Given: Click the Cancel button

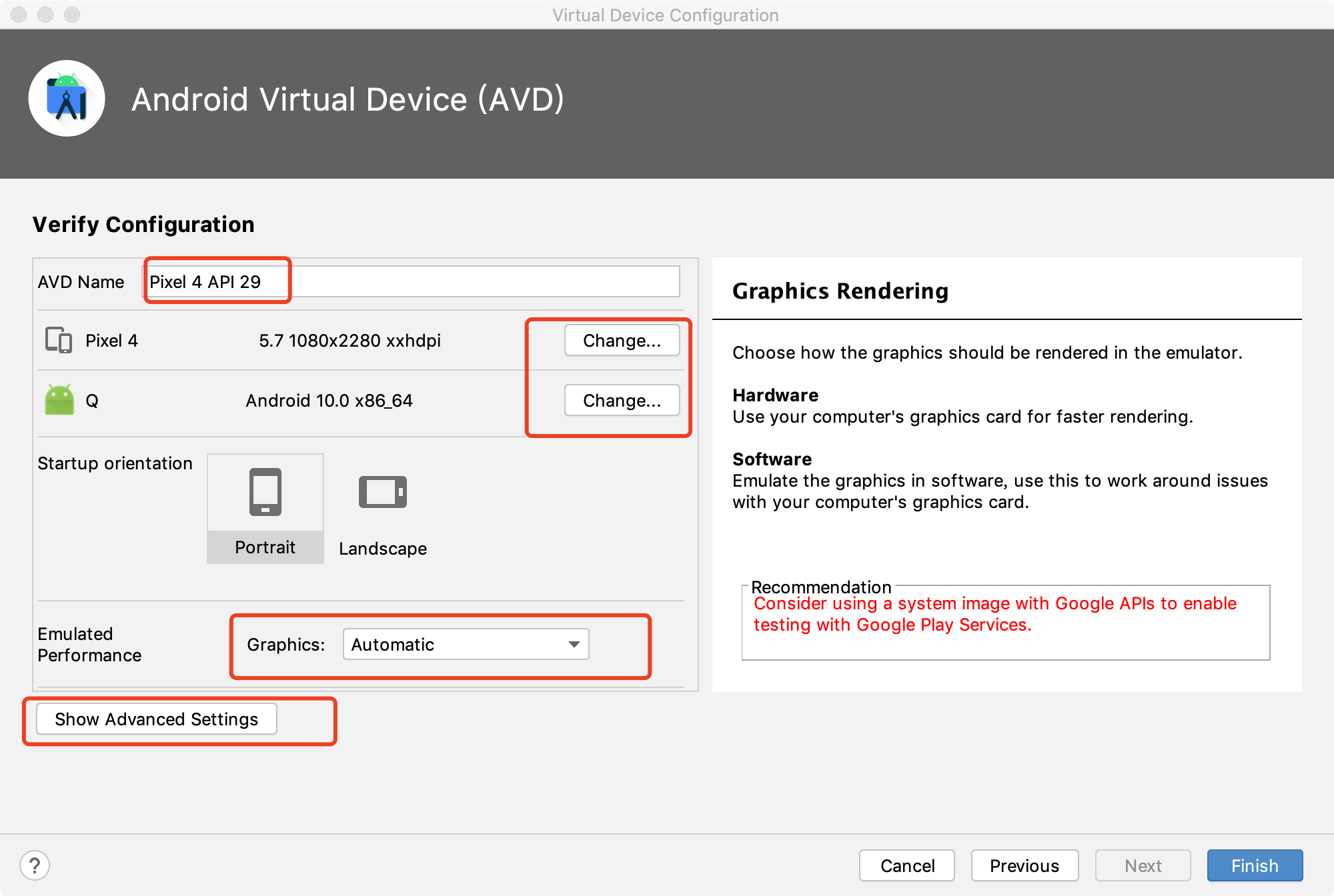Looking at the screenshot, I should click(x=907, y=865).
